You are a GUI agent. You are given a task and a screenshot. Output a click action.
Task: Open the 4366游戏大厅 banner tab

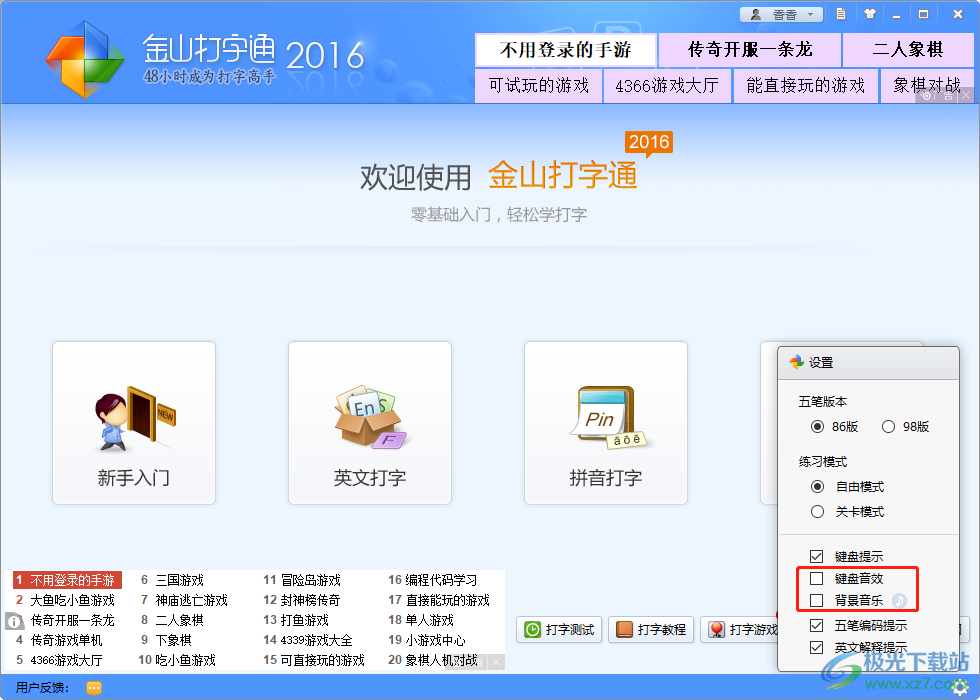[x=667, y=86]
